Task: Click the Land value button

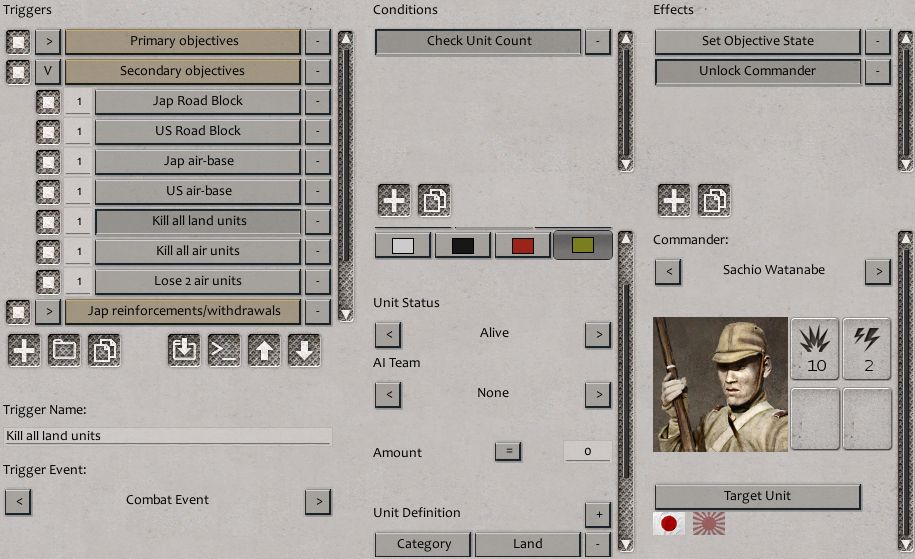Action: click(x=528, y=544)
